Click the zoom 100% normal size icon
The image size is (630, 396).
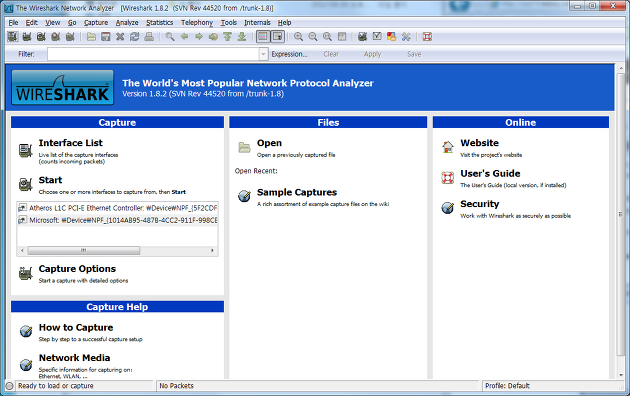(x=327, y=37)
